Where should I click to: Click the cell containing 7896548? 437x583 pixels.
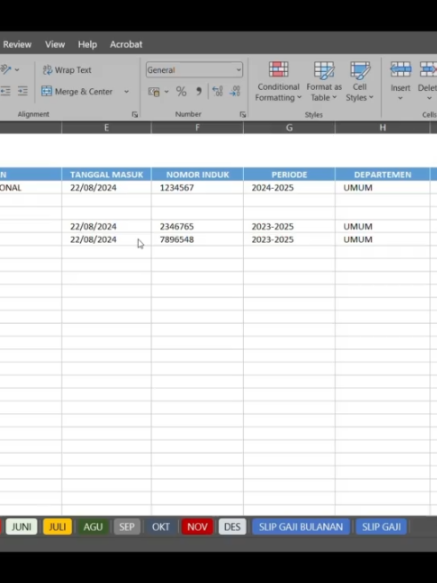[197, 239]
